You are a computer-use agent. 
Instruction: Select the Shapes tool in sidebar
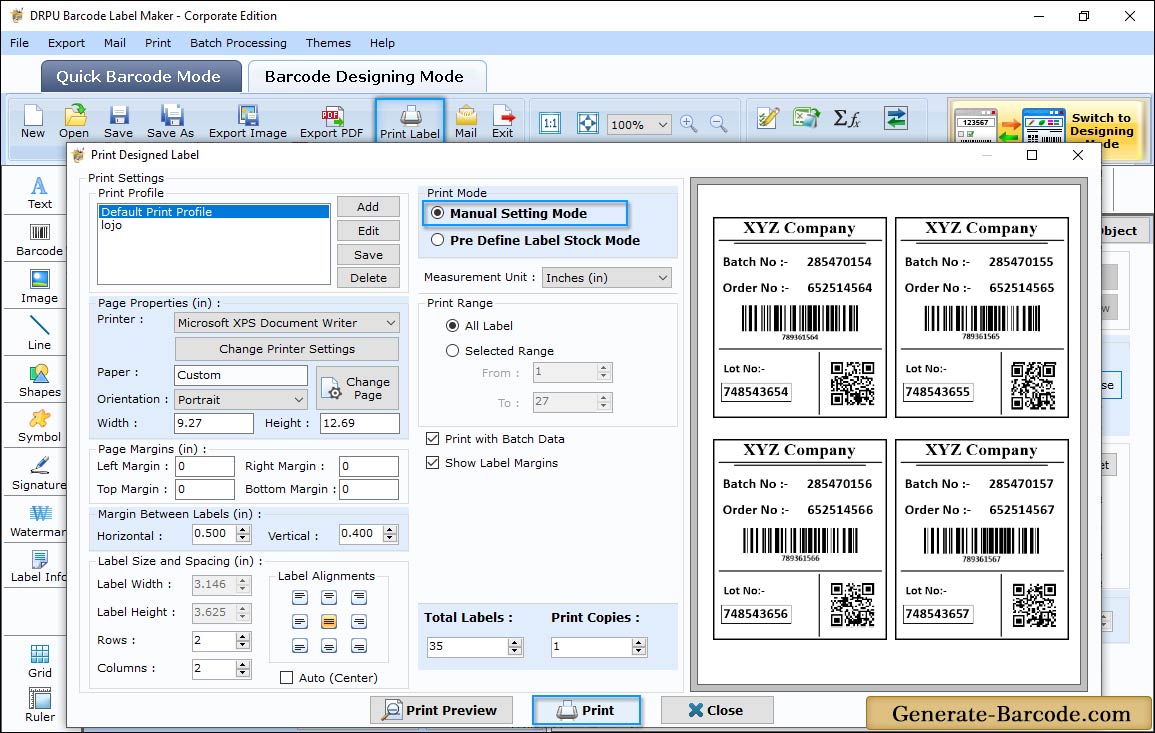(39, 381)
